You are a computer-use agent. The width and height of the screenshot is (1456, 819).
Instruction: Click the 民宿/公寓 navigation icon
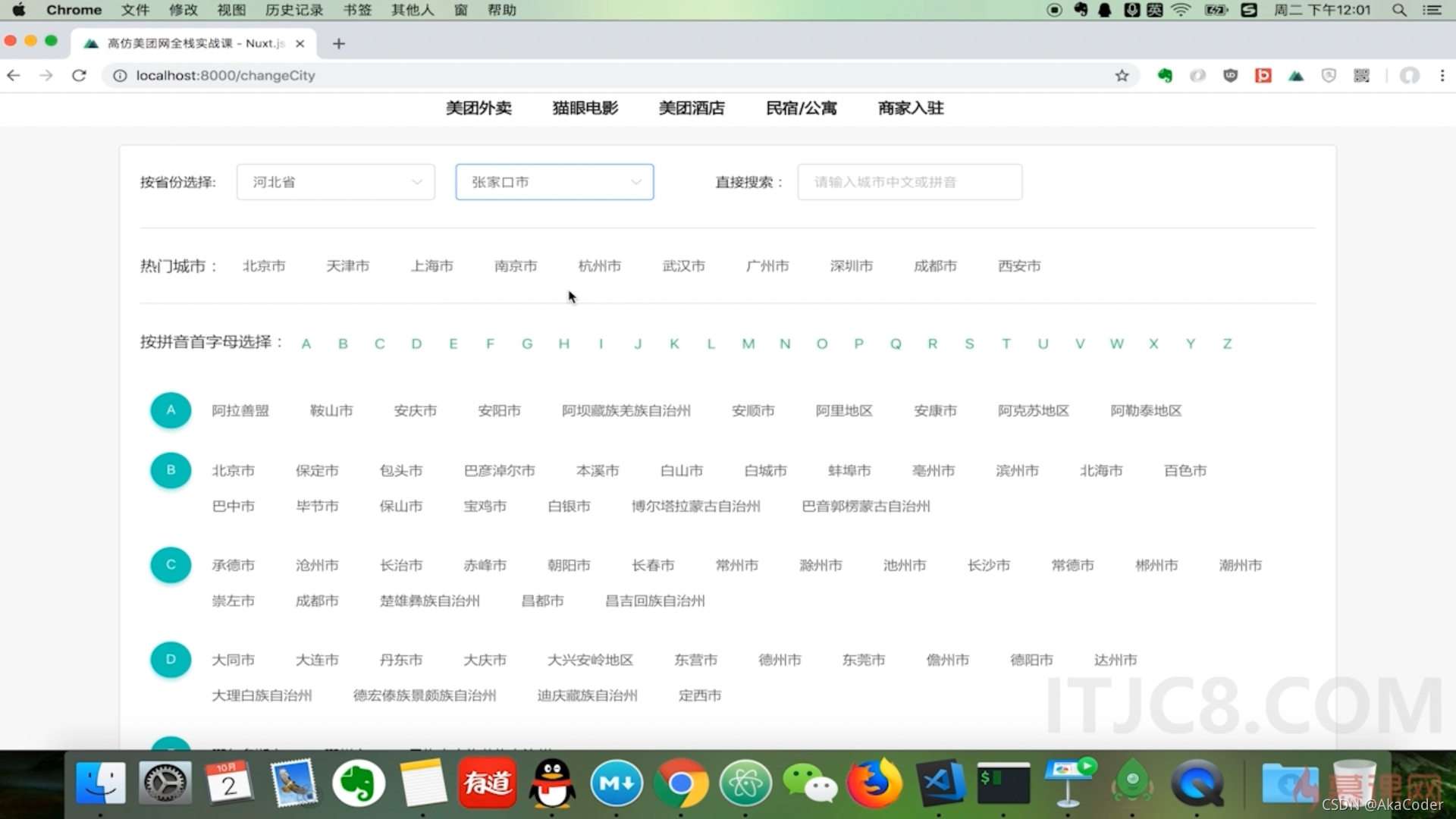click(x=801, y=108)
